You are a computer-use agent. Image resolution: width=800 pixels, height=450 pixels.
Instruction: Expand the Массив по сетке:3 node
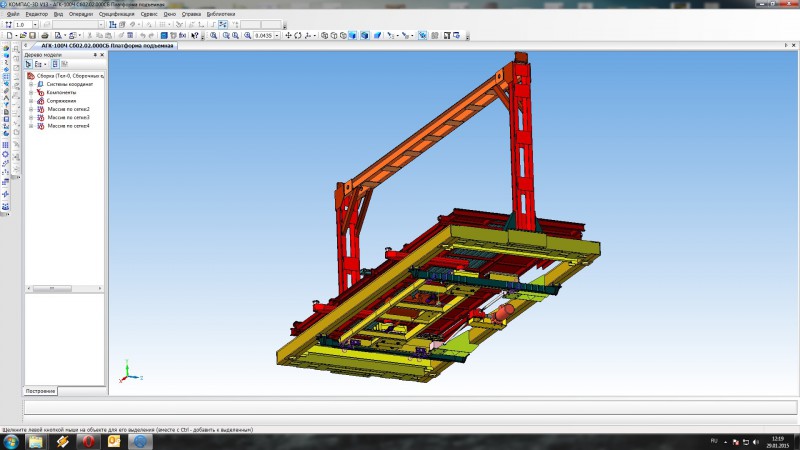coord(31,117)
